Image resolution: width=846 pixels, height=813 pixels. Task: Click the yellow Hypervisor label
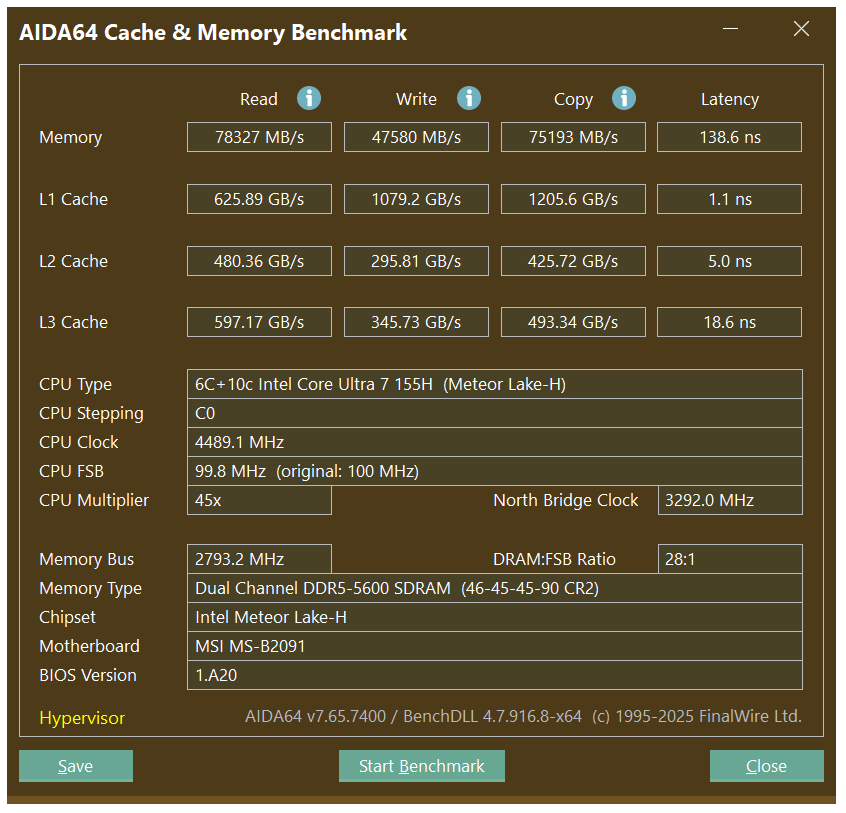pos(82,718)
